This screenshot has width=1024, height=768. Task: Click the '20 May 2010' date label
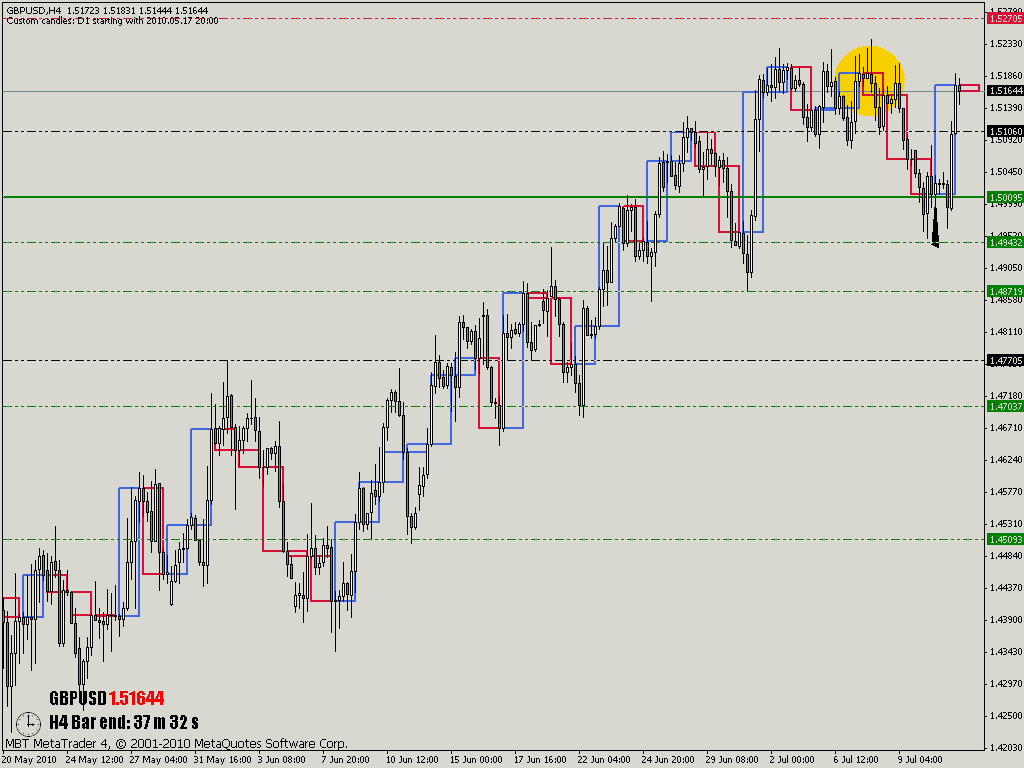(x=29, y=760)
